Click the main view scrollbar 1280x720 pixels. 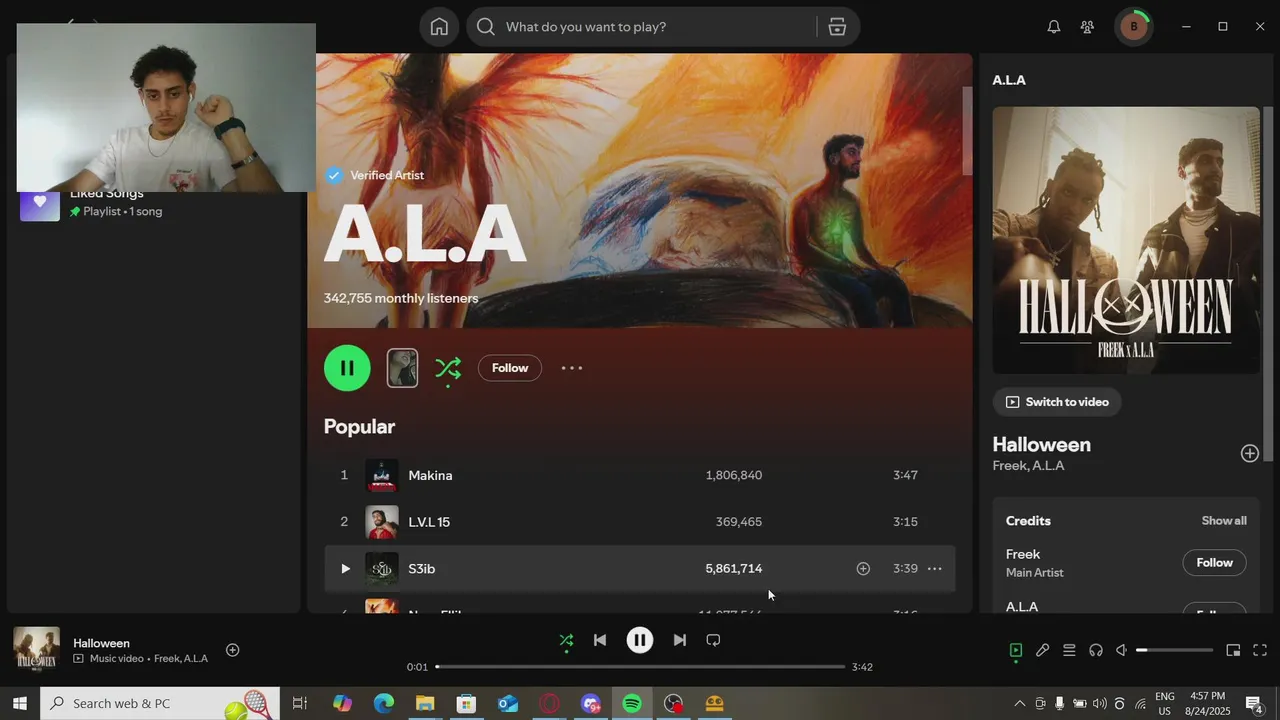tap(967, 131)
